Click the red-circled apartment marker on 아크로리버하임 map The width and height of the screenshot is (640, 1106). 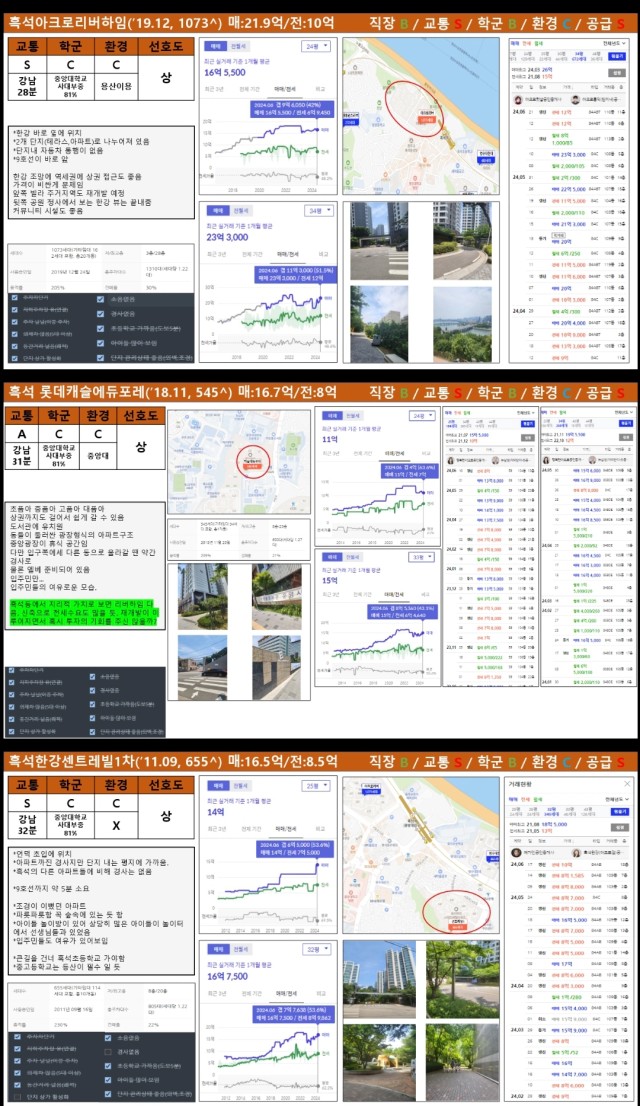(x=427, y=117)
